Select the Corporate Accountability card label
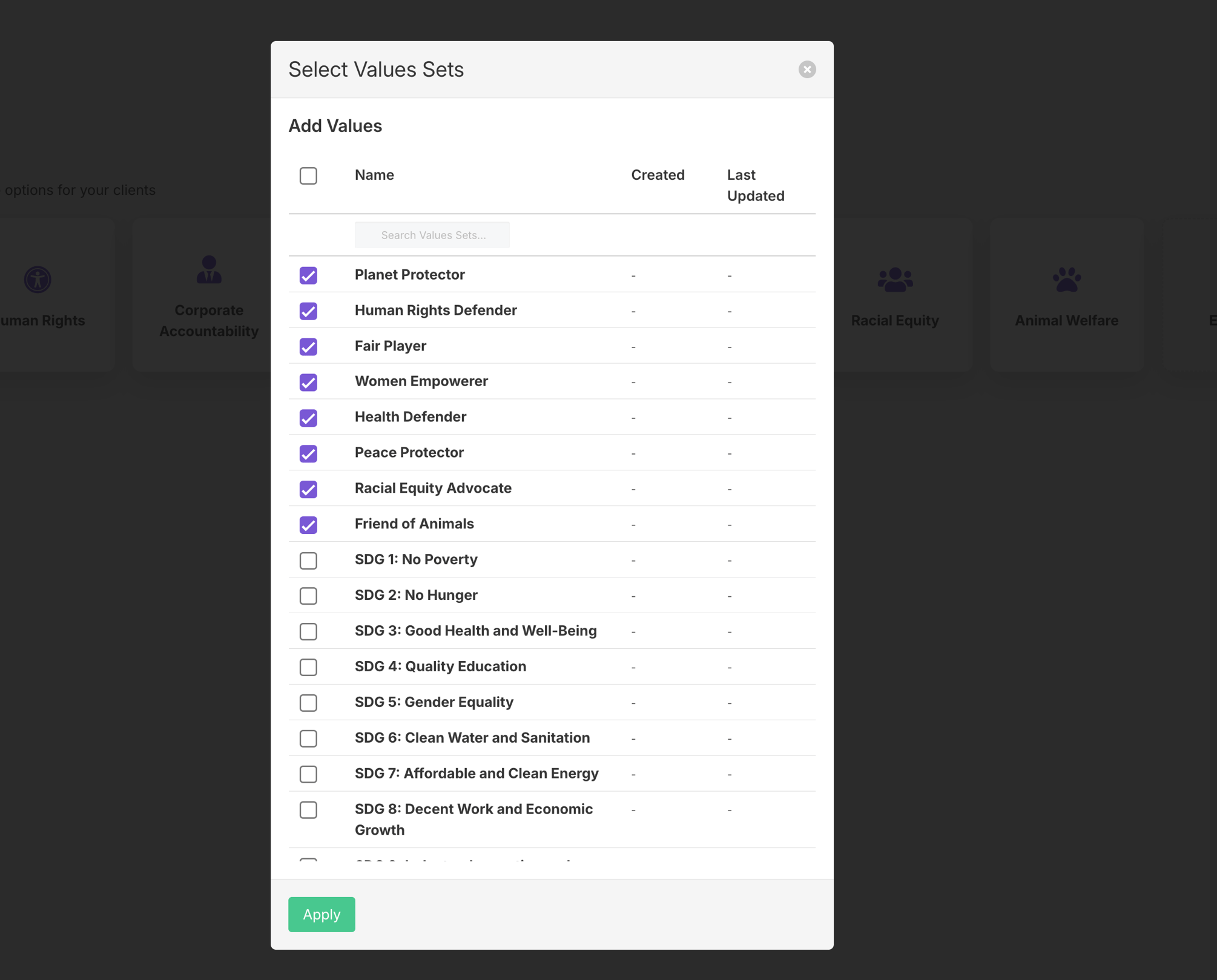 [x=209, y=320]
